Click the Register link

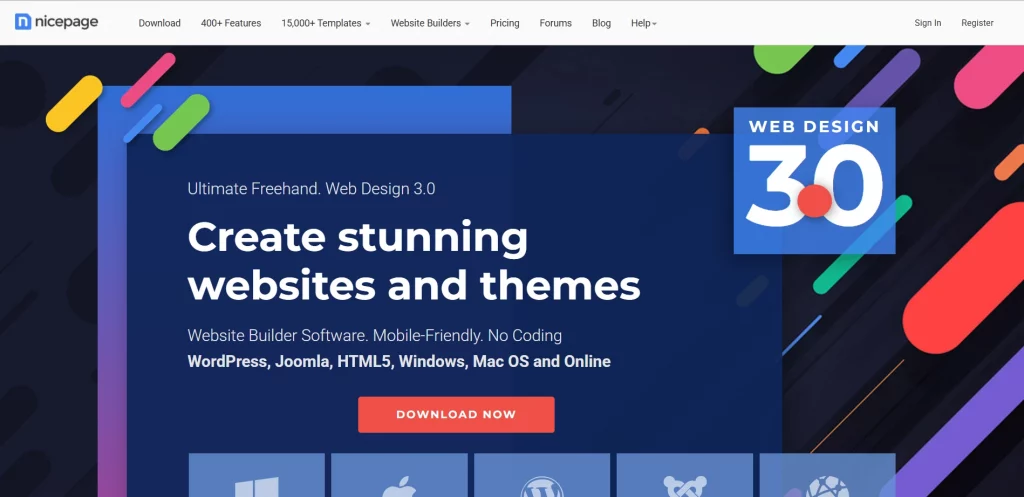click(x=978, y=23)
